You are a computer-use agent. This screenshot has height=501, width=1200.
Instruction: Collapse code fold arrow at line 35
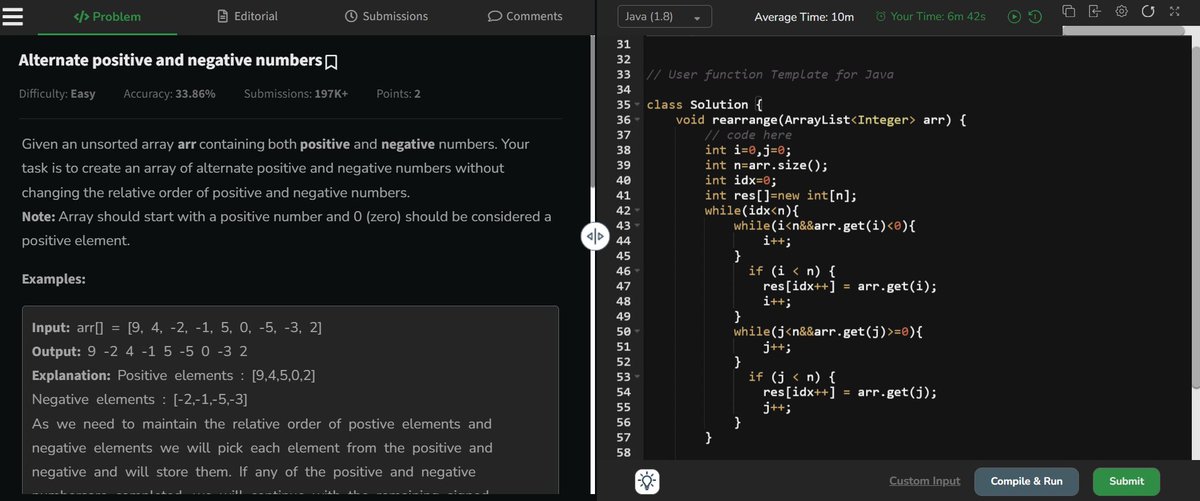637,104
